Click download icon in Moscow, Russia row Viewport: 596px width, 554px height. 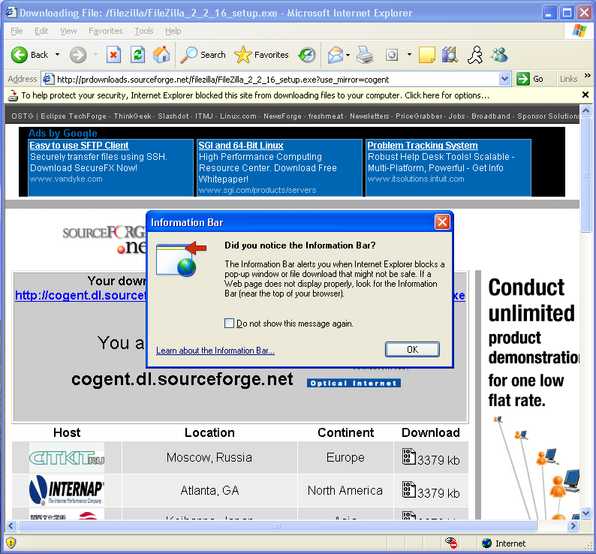click(409, 456)
